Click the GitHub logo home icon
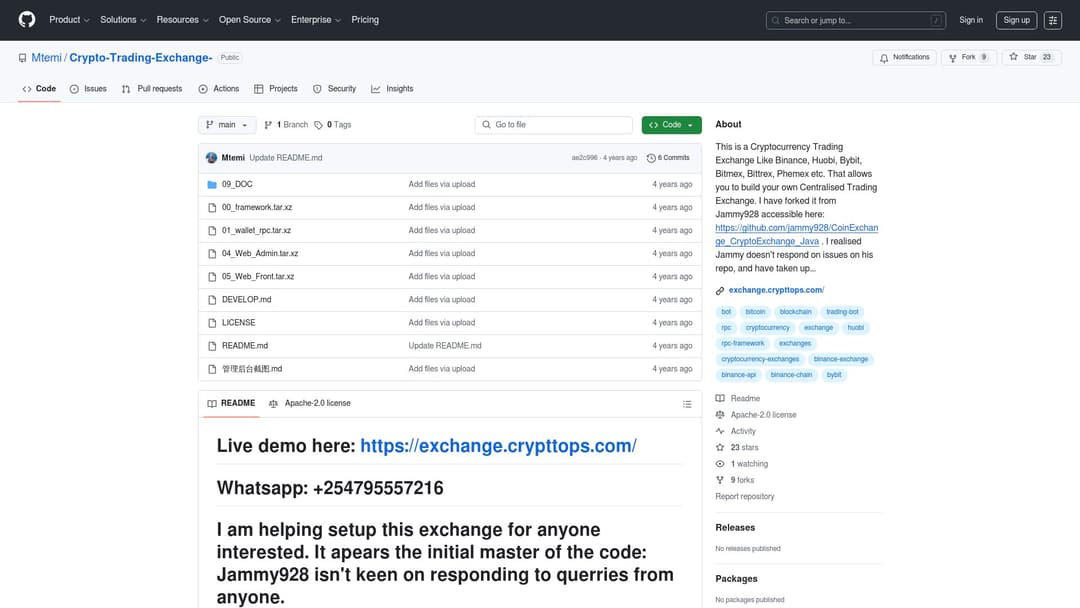The height and width of the screenshot is (608, 1080). (27, 20)
